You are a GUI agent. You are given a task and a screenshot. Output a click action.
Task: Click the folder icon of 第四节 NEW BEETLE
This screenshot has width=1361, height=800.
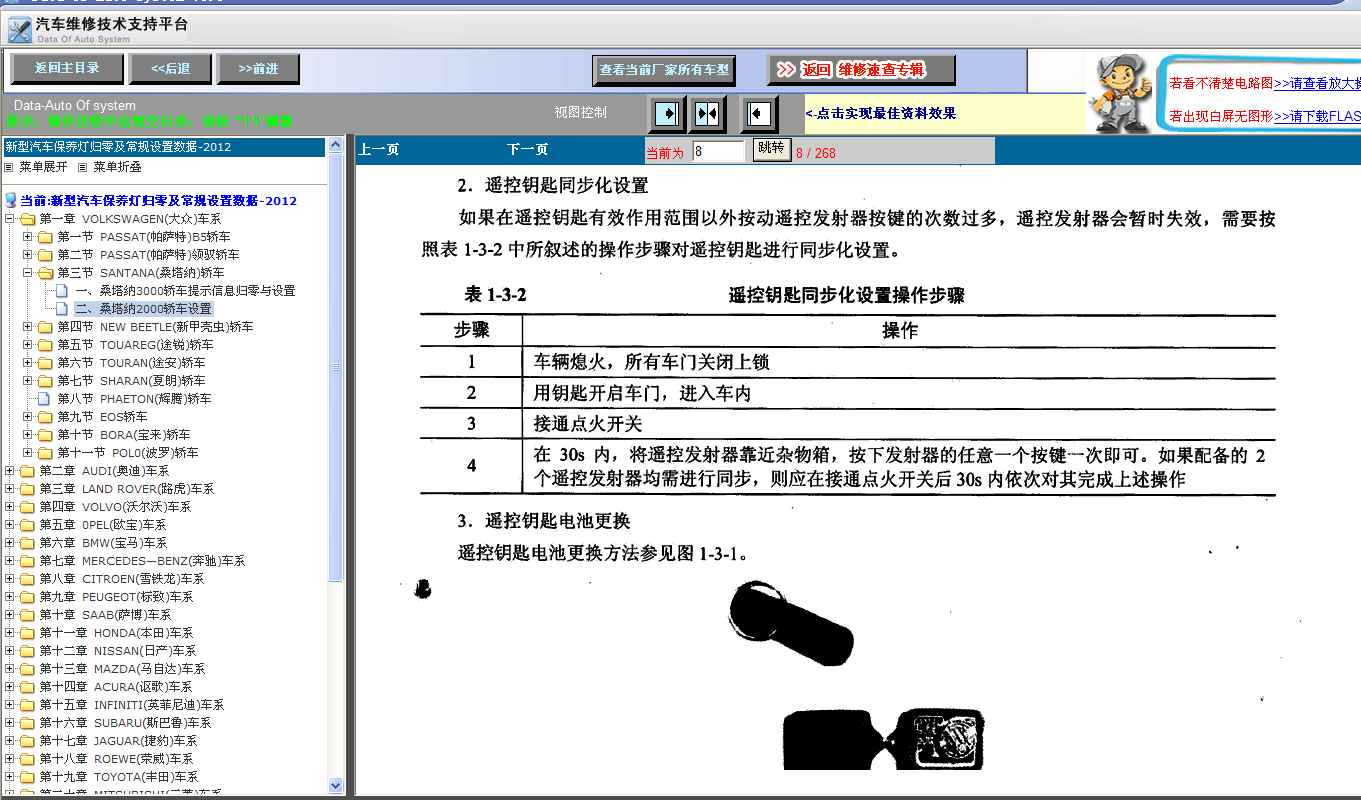(46, 327)
